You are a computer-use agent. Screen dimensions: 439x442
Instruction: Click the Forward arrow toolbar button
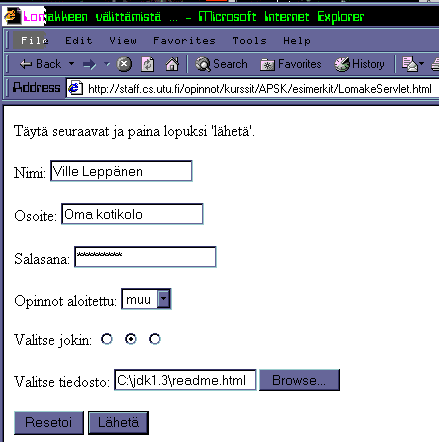click(89, 64)
